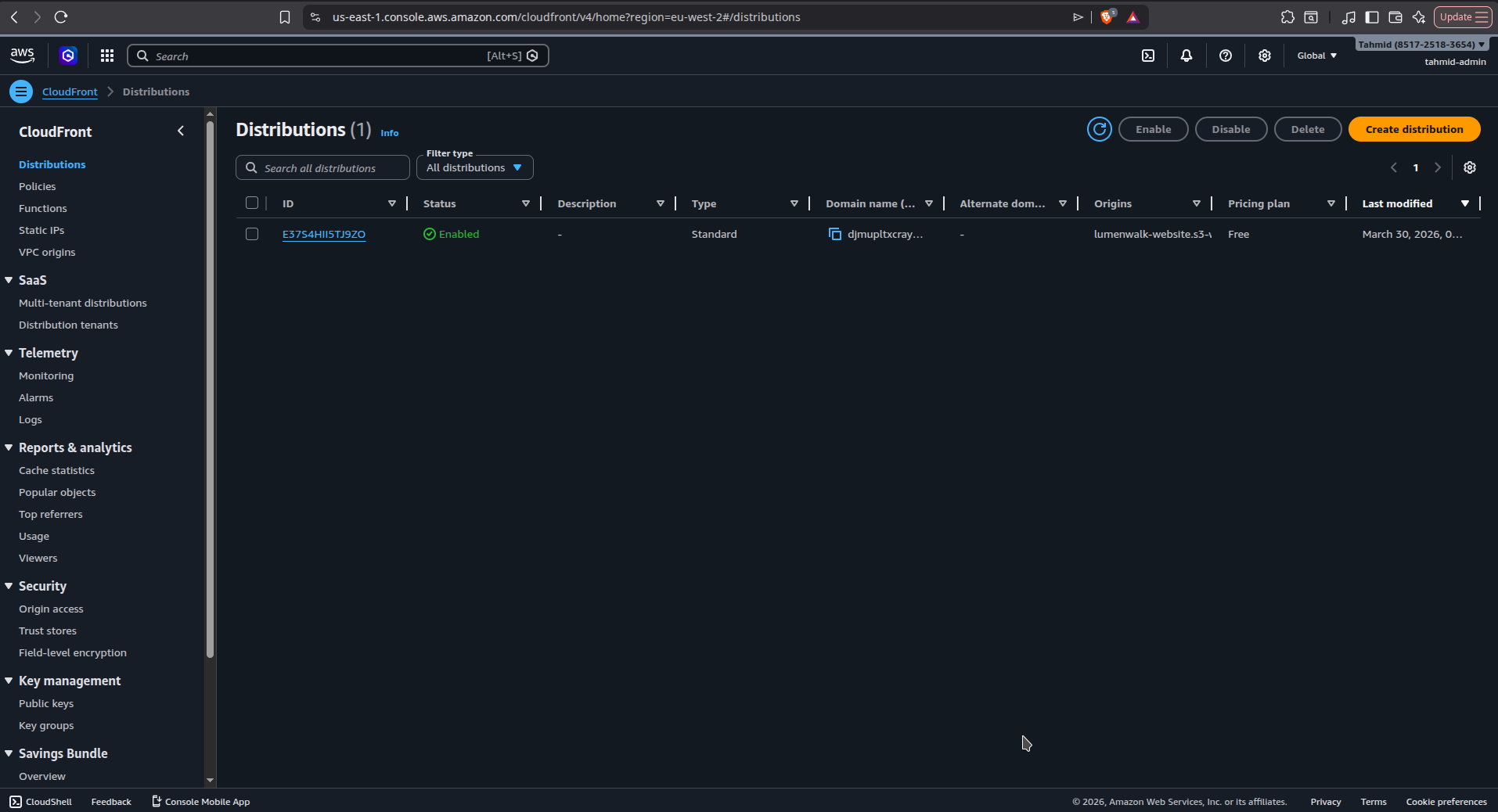Screen dimensions: 1498x812
Task: Collapse the Reports & analytics section
Action: 9,447
